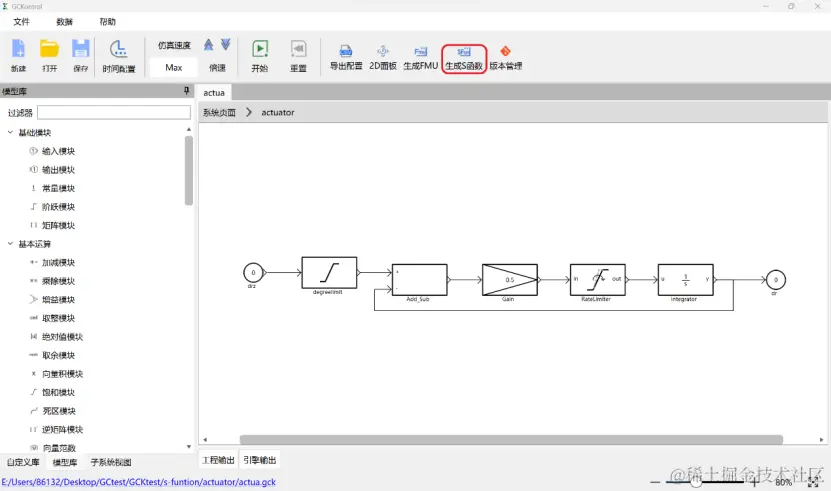Select 取余模块 in the library

pos(58,355)
